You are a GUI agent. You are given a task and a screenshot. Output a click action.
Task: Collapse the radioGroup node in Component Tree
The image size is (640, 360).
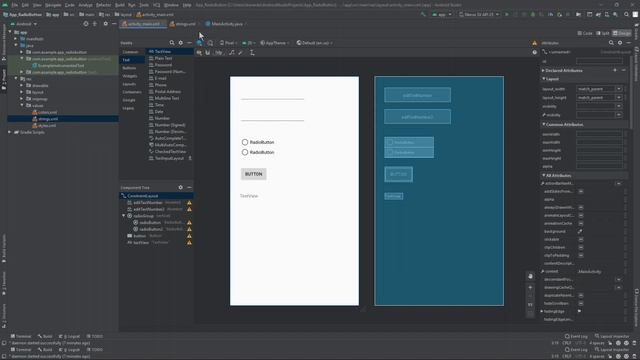[124, 216]
